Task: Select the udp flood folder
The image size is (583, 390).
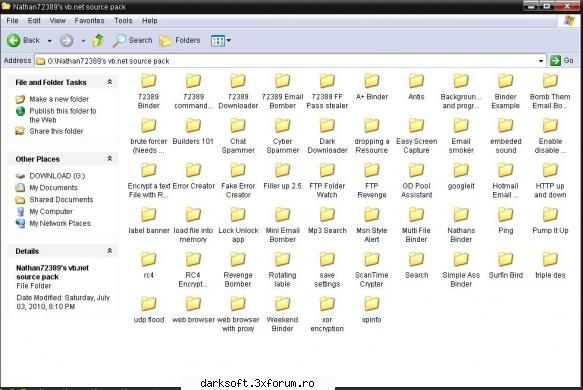Action: [149, 310]
